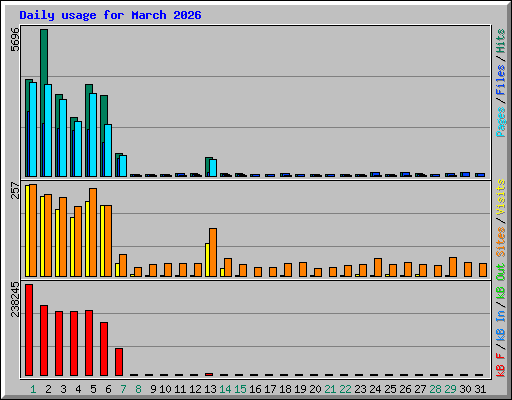The height and width of the screenshot is (400, 512).
Task: Click green weekend day label 14
Action: coord(225,389)
